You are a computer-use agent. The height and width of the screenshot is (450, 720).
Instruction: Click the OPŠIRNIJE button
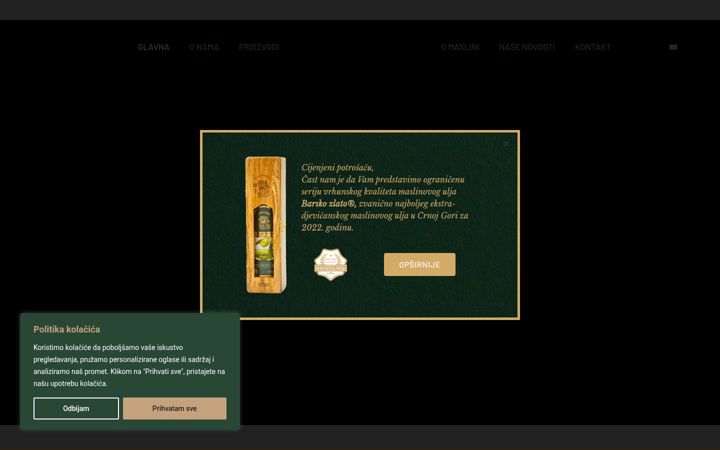tap(420, 264)
